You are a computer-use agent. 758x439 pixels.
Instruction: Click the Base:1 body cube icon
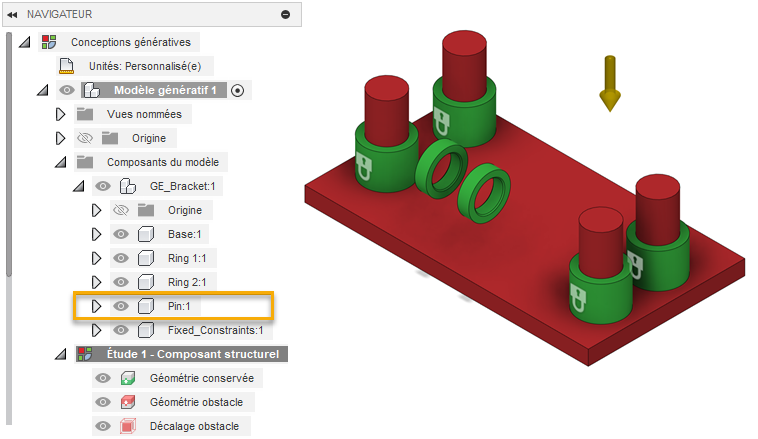[x=146, y=234]
